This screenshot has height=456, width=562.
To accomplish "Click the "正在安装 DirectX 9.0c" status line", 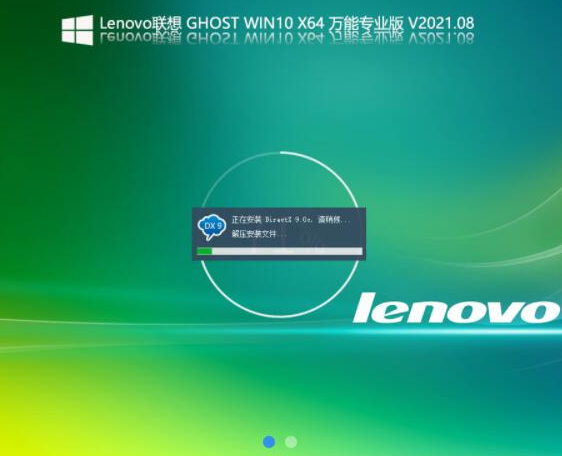I will 291,219.
